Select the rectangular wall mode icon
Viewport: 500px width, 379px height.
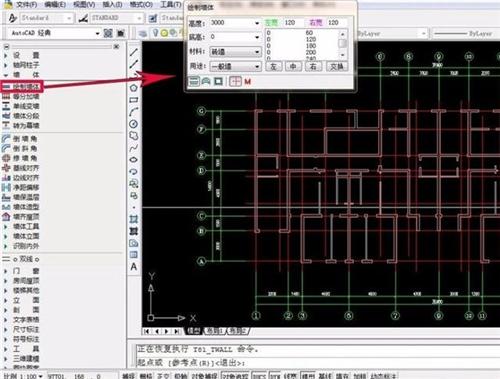pos(218,81)
